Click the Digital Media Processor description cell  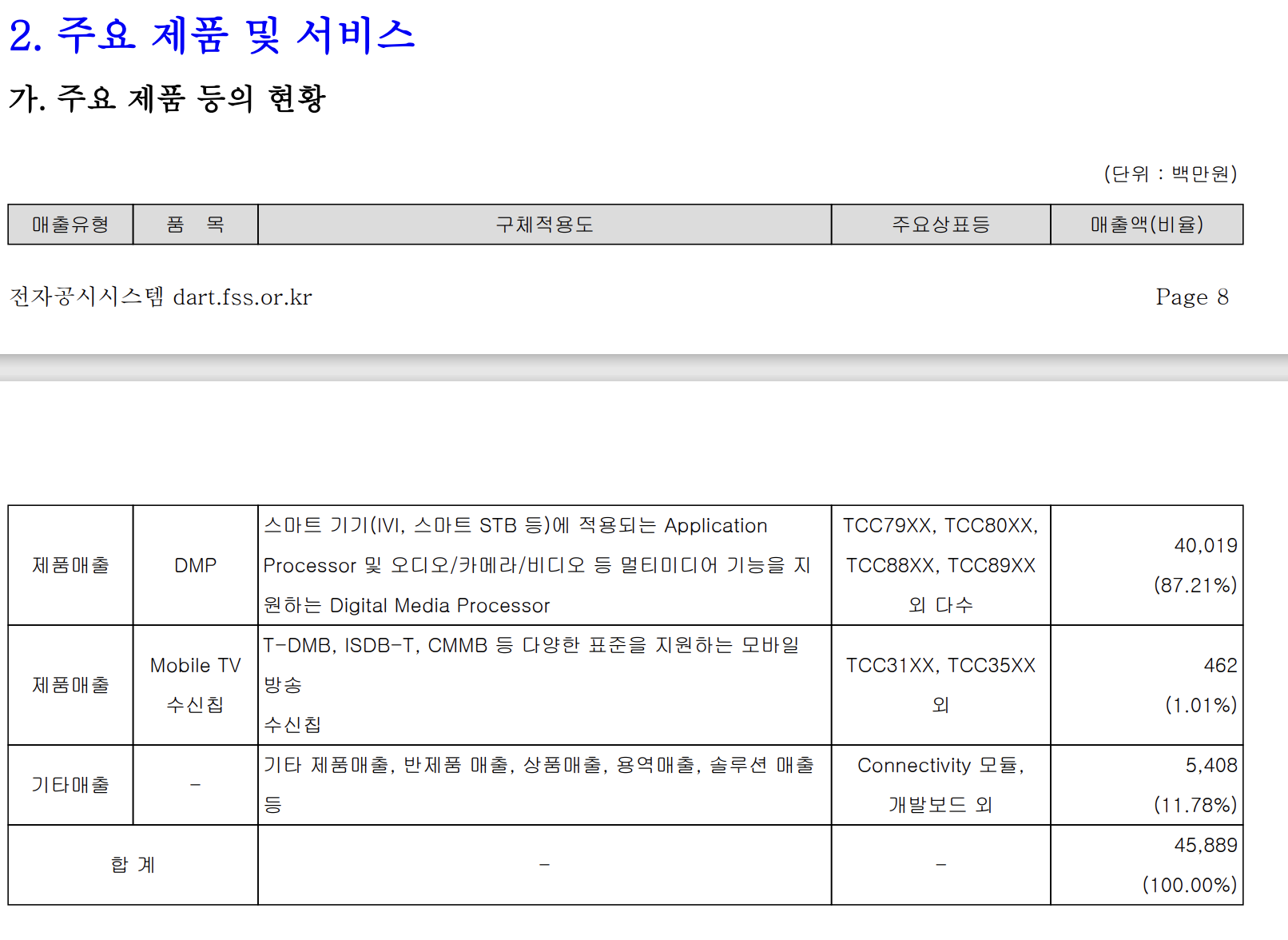click(x=545, y=565)
